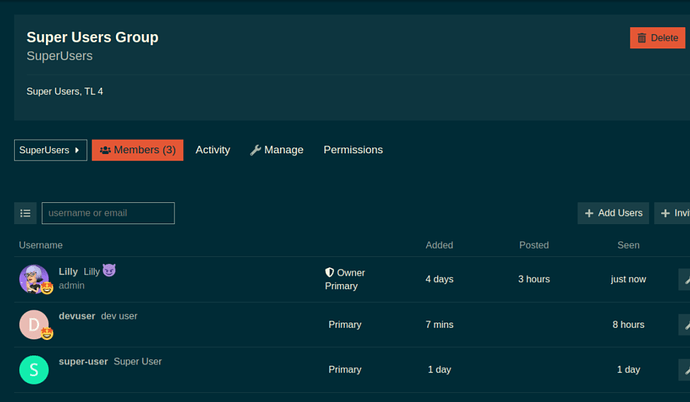This screenshot has width=690, height=402.
Task: Open the Activity tab
Action: (x=213, y=150)
